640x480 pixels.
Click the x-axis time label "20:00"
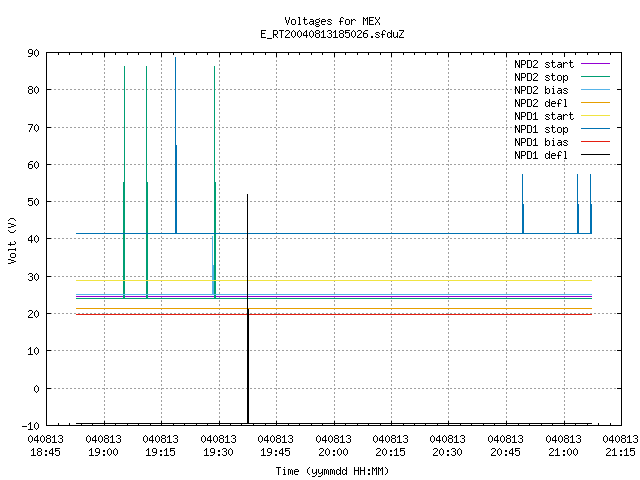333,453
